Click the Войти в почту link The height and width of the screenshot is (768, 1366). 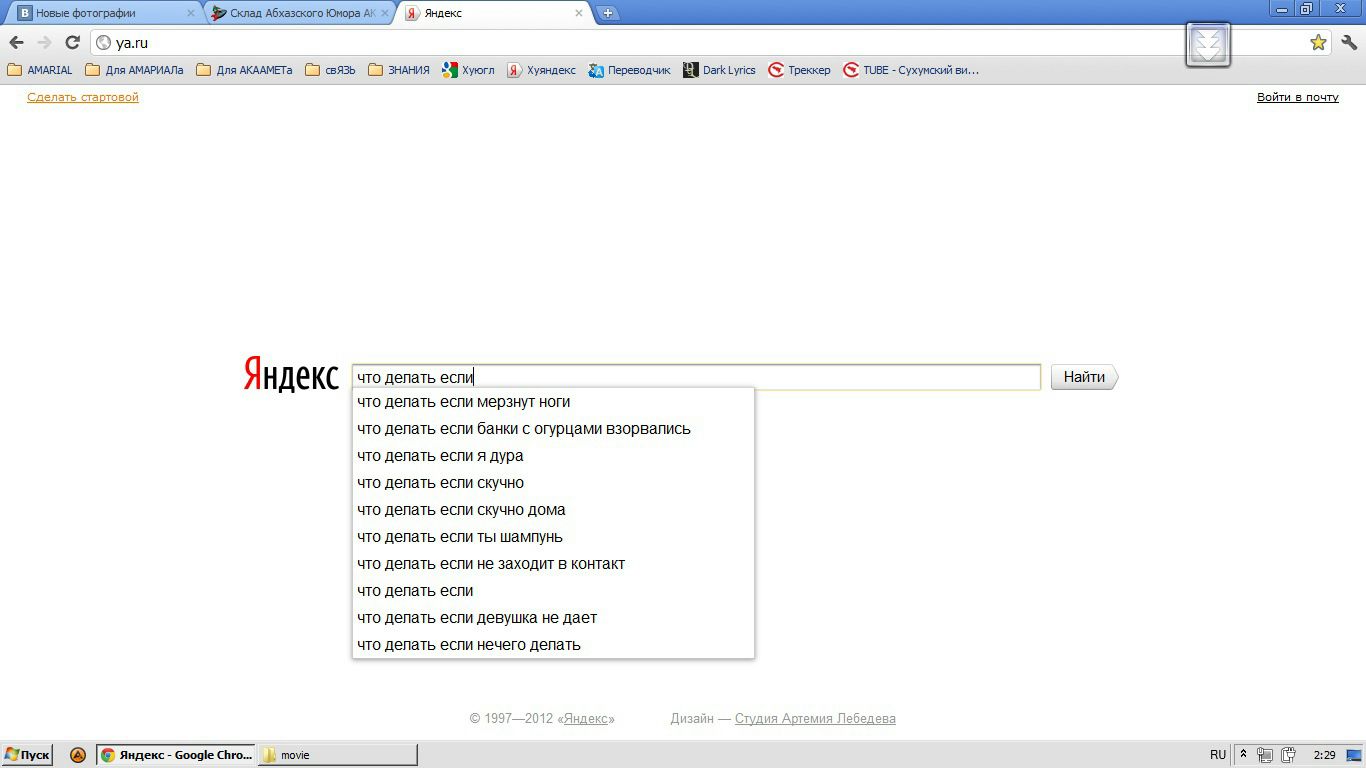point(1298,97)
